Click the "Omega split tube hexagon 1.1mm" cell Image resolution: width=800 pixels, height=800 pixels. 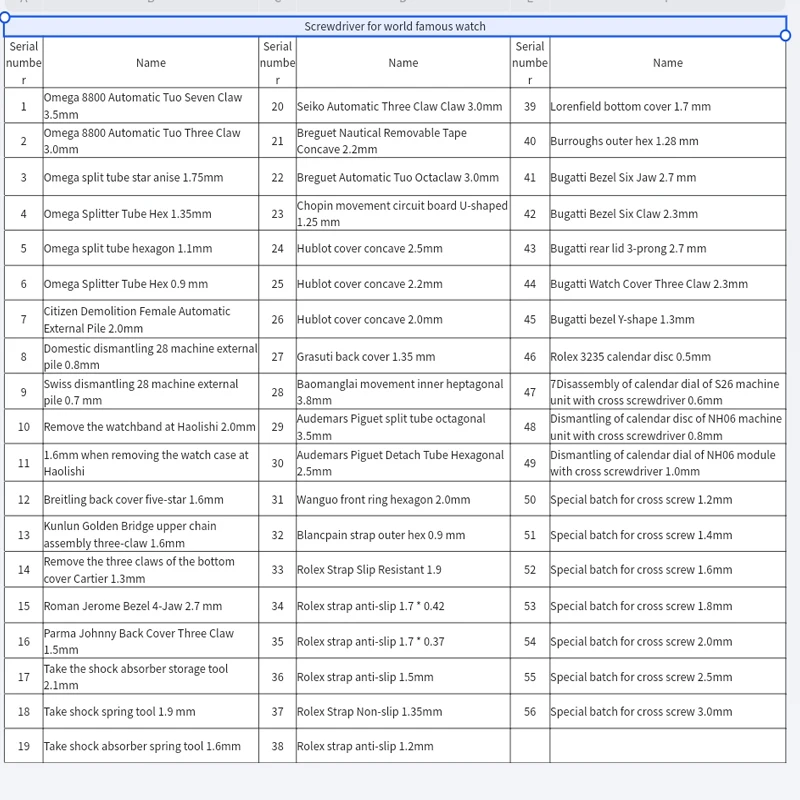151,248
